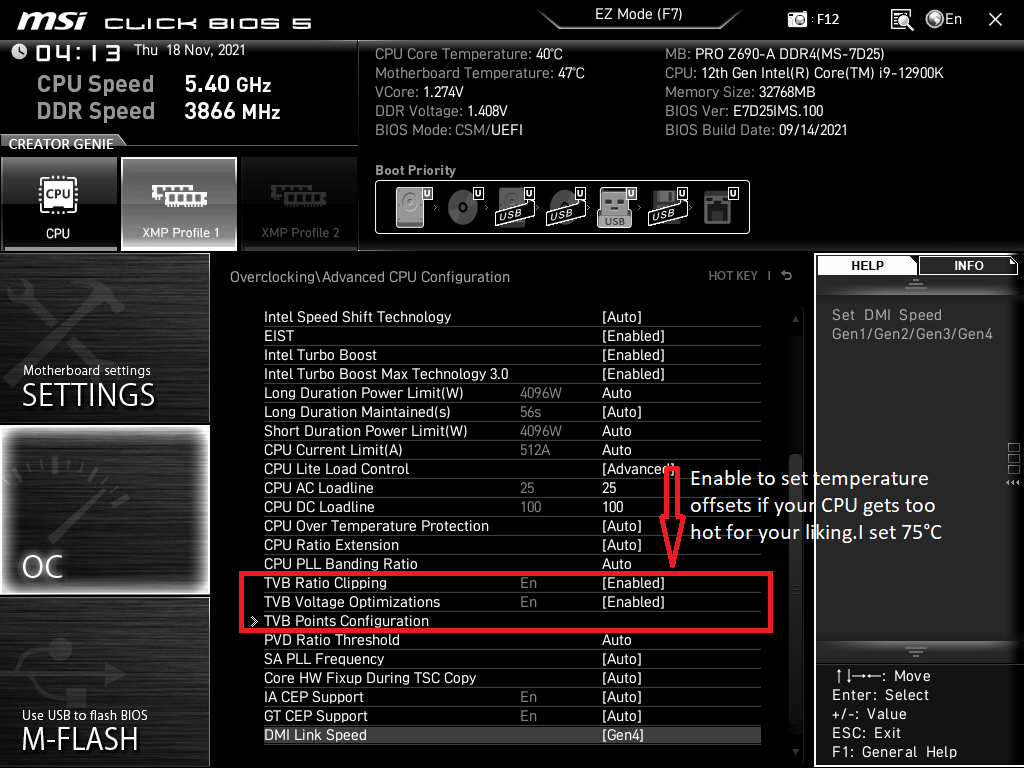Open the GT CEP Support Auto value
1024x768 pixels.
(x=622, y=716)
